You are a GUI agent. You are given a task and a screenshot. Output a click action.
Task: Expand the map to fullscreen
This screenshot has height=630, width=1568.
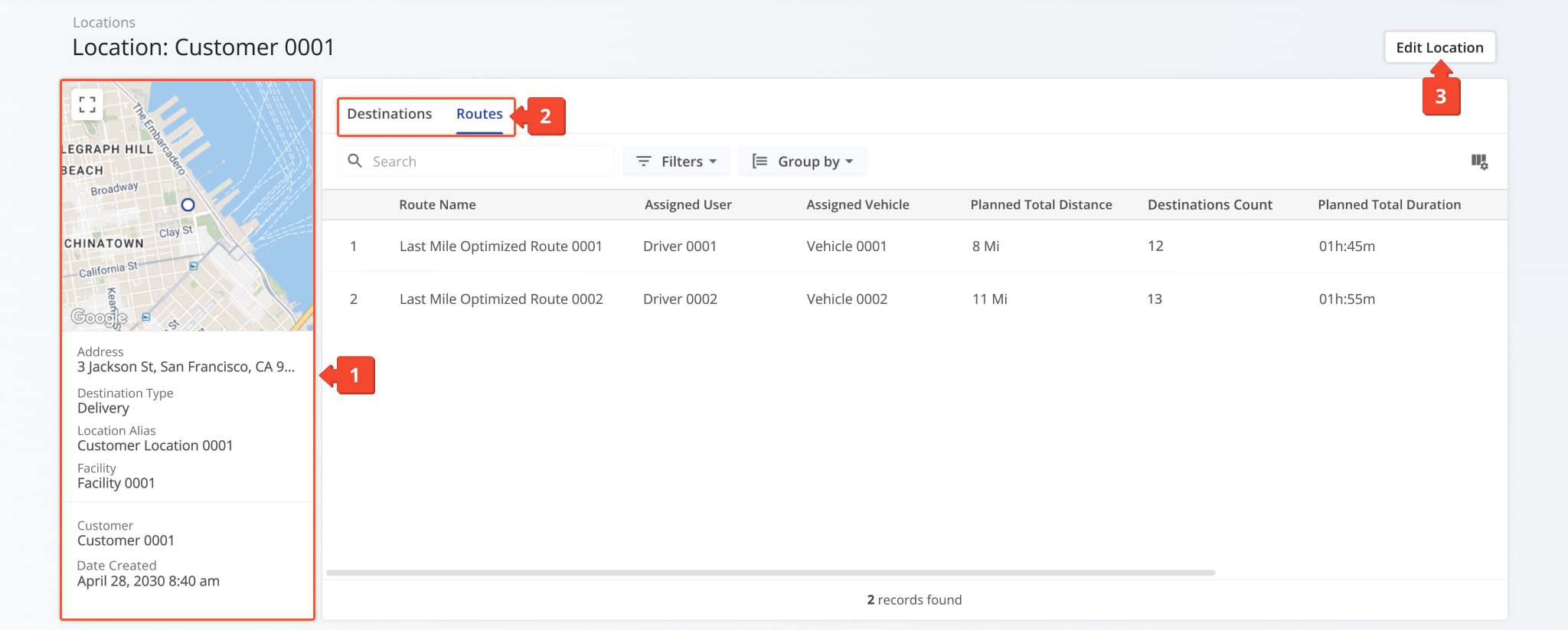[x=87, y=105]
